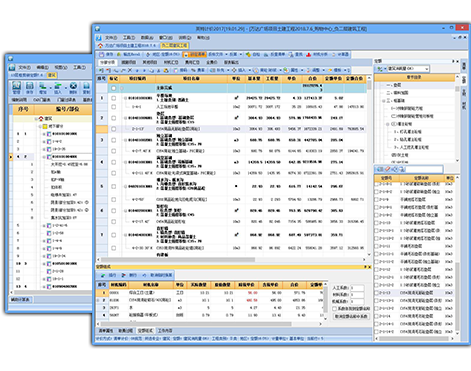The image size is (471, 371).
Task: Click the button below the coefficient checkbox
Action: 351,316
